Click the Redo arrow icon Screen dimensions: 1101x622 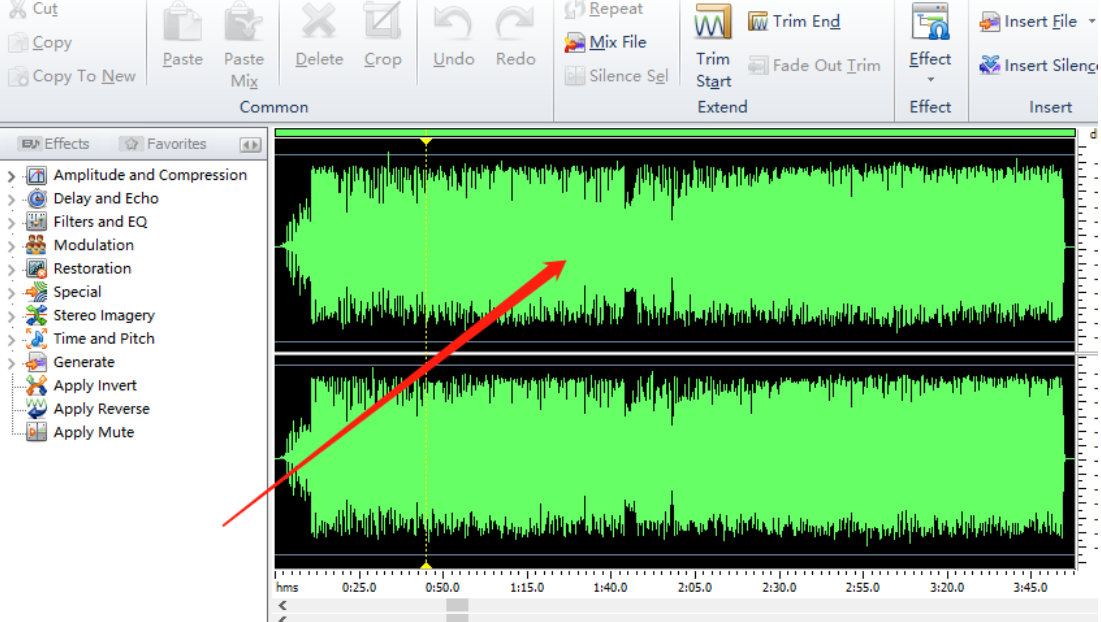[515, 23]
